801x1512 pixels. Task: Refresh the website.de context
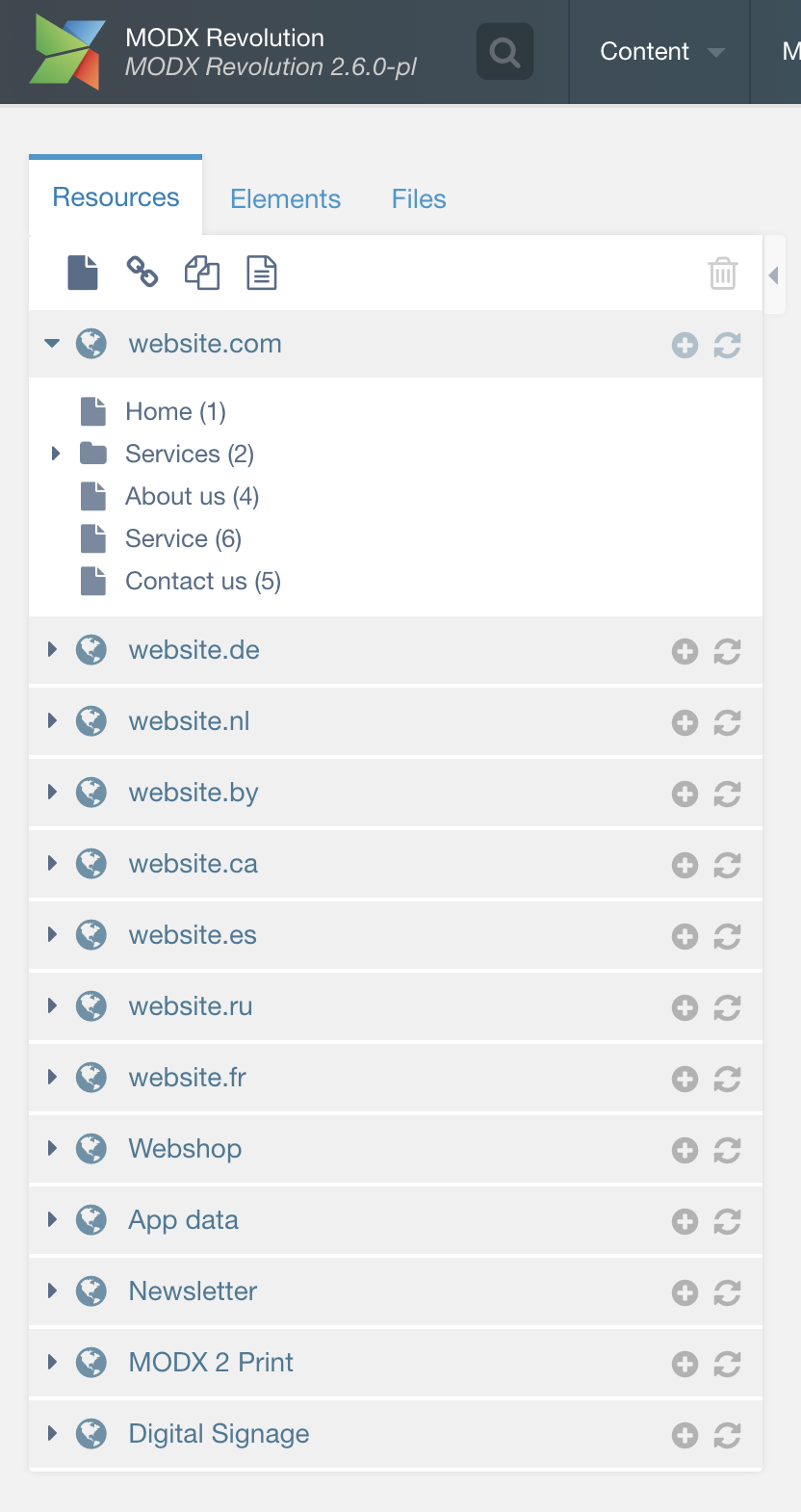pyautogui.click(x=727, y=652)
